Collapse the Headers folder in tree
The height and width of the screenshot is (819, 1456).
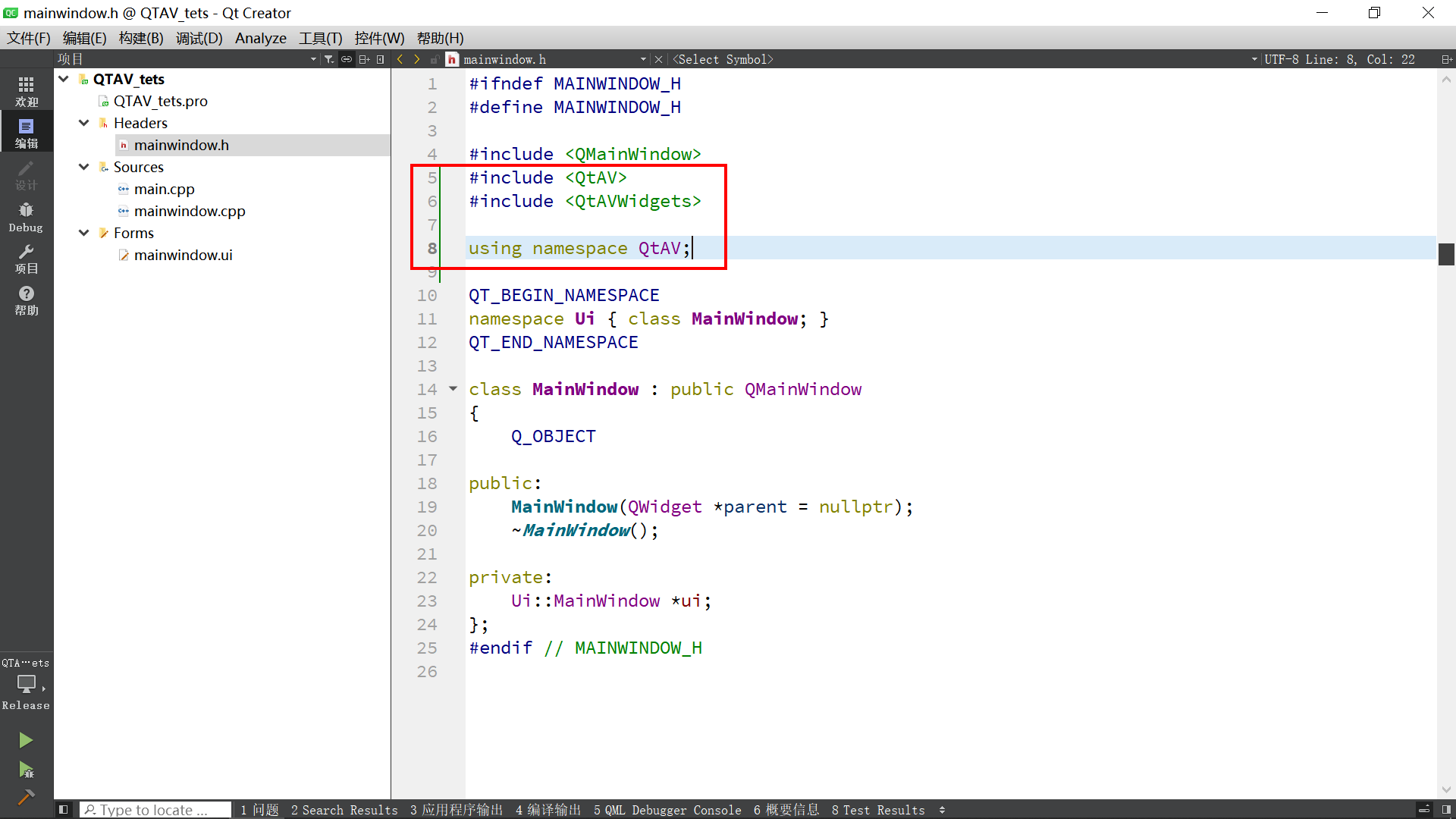[84, 123]
